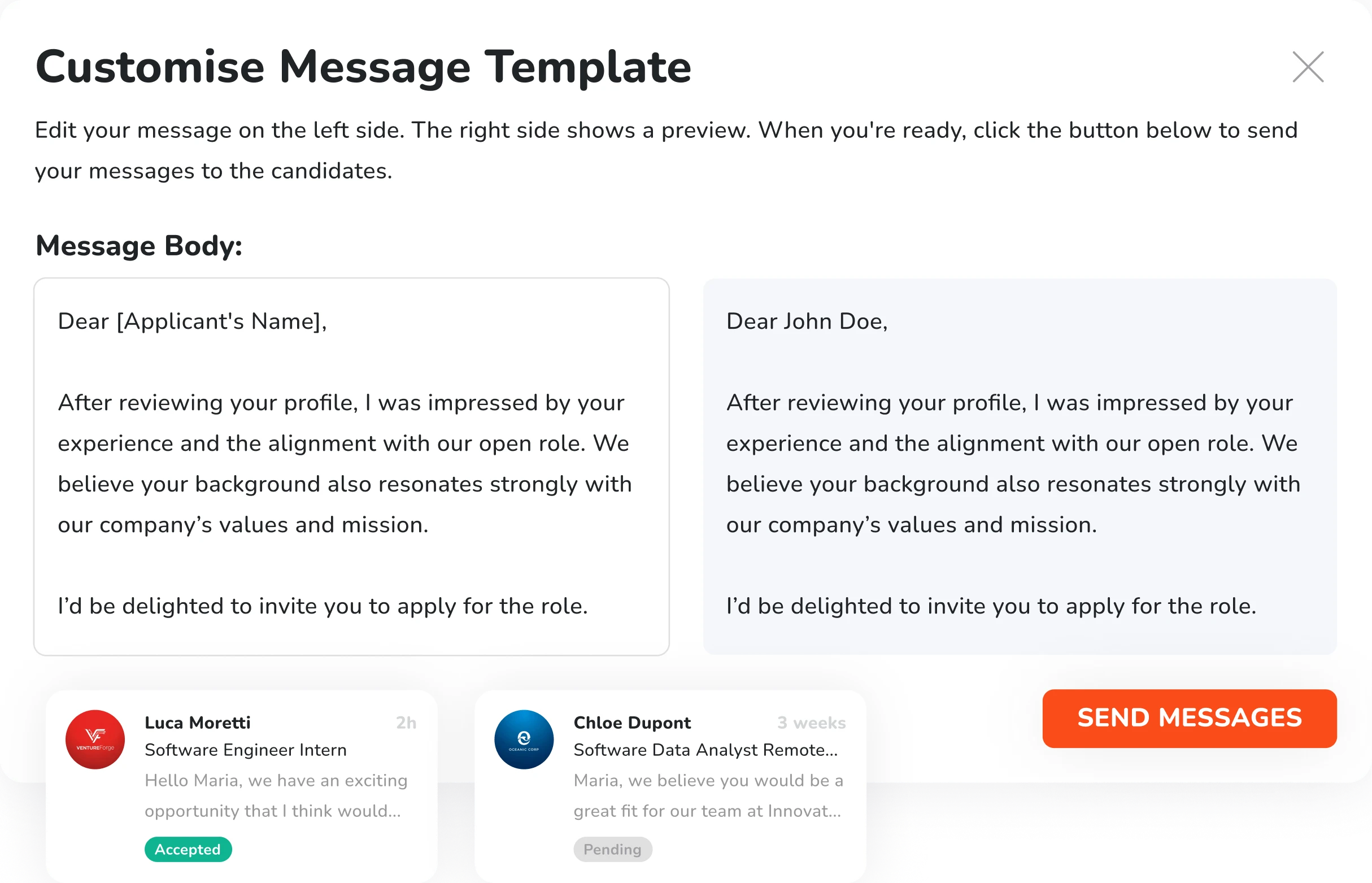
Task: Click Luca Moretti's name
Action: click(198, 723)
